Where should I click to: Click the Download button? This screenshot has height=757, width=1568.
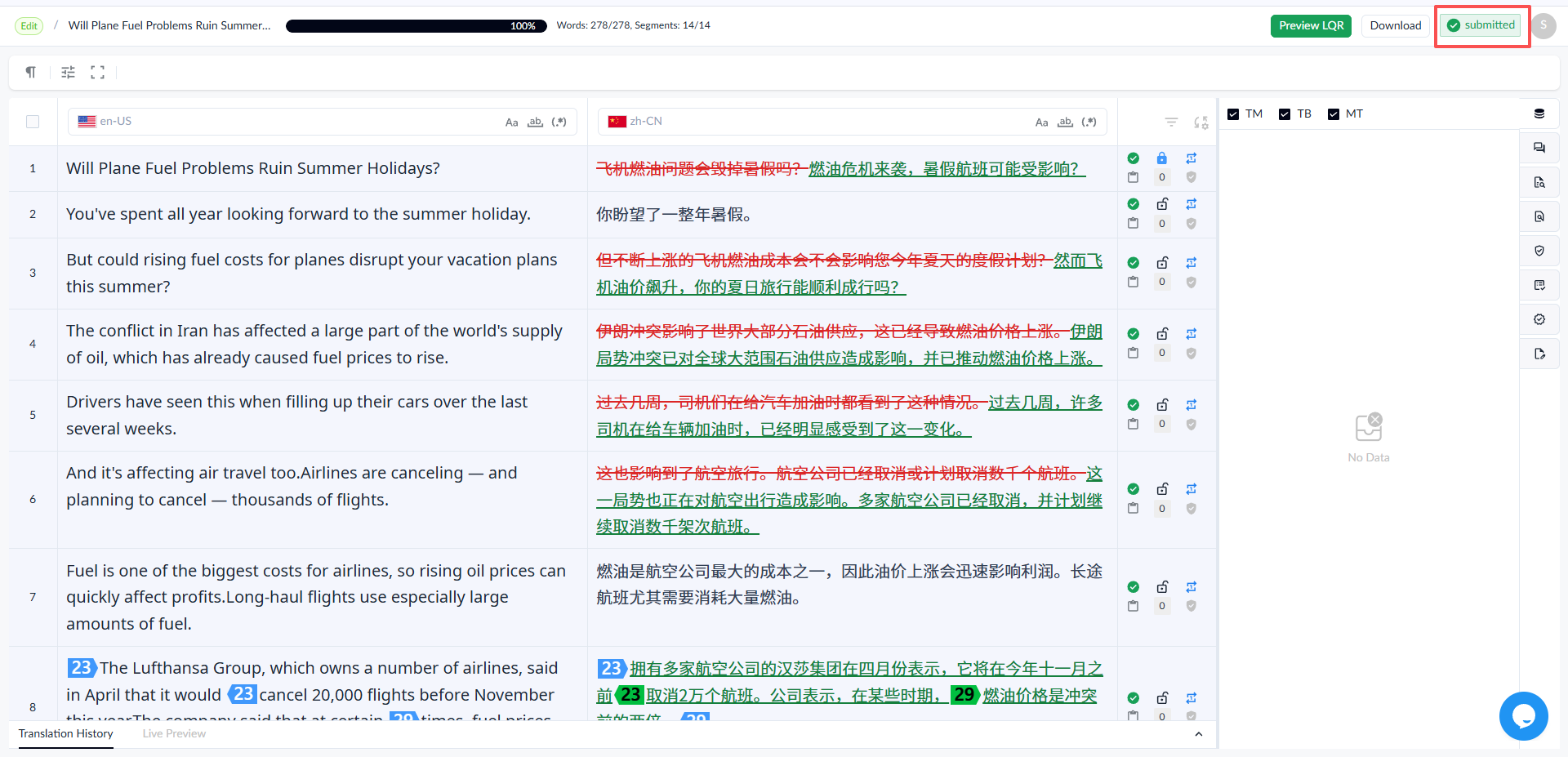click(1396, 26)
